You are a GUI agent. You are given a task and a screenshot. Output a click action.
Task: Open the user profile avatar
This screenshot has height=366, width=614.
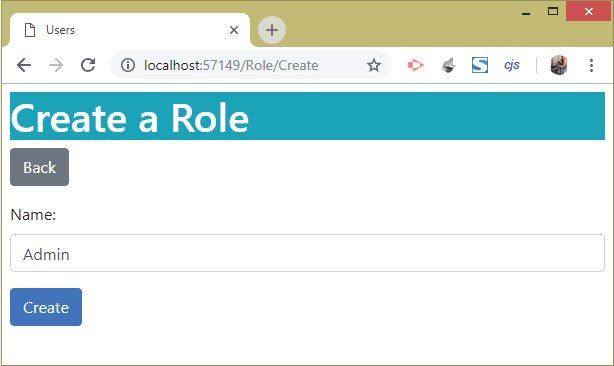[x=559, y=65]
